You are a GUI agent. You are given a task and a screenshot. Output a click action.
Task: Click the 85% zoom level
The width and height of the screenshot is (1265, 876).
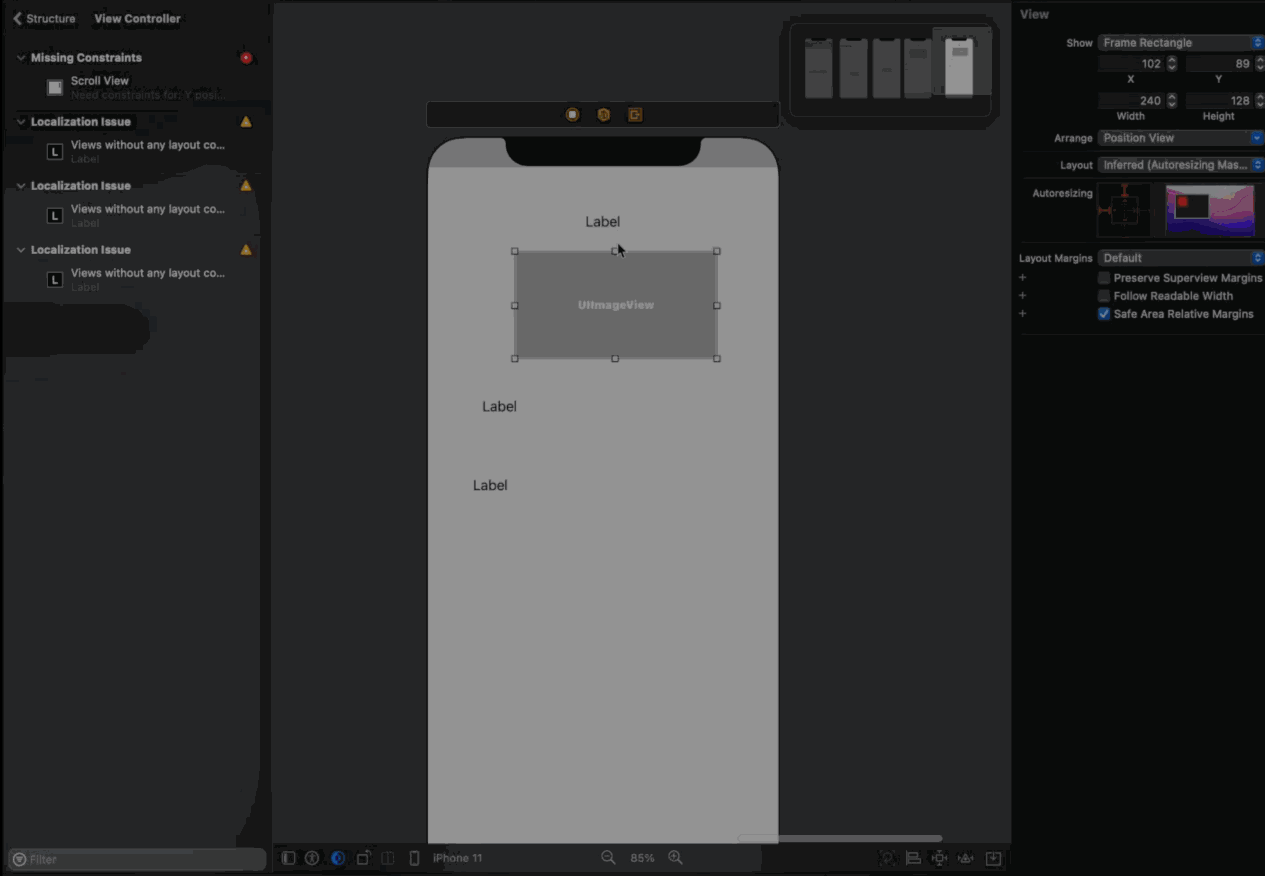coord(642,858)
